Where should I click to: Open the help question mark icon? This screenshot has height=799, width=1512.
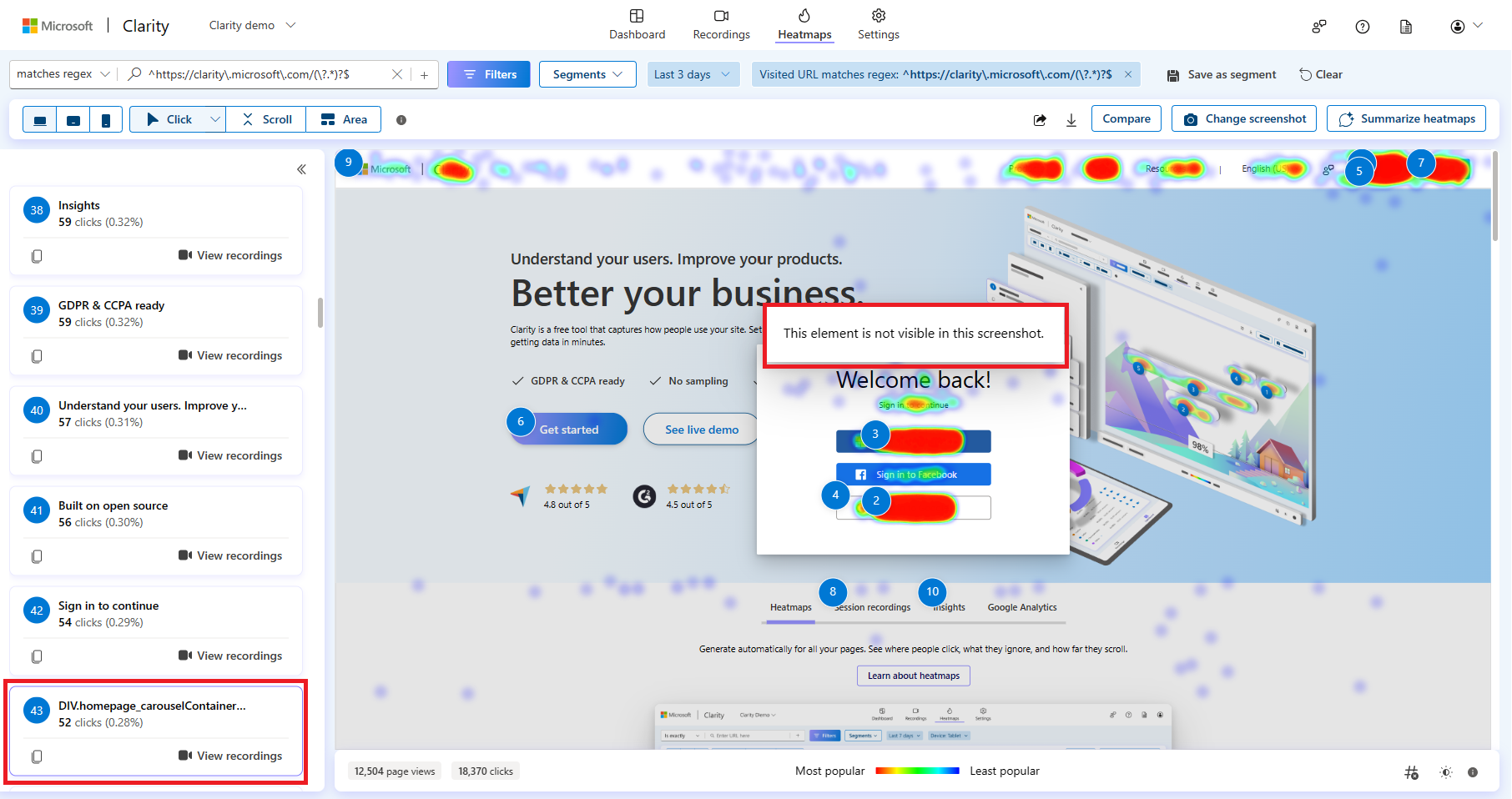(x=1362, y=27)
